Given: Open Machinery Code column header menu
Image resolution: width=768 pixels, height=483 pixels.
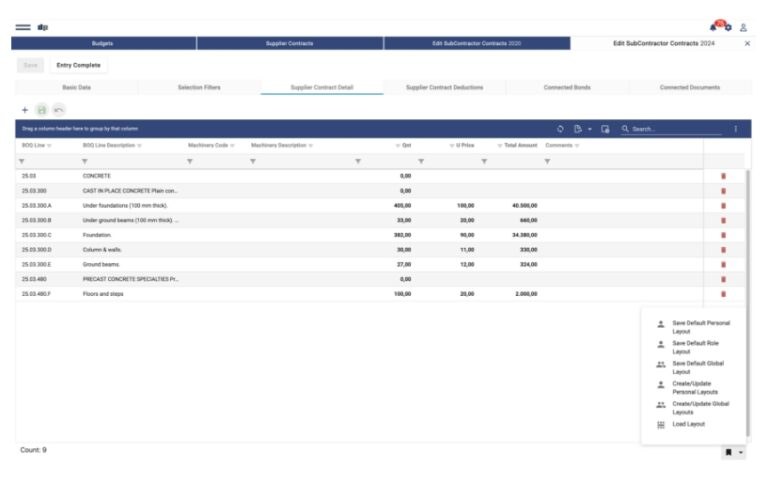Looking at the screenshot, I should pyautogui.click(x=232, y=145).
